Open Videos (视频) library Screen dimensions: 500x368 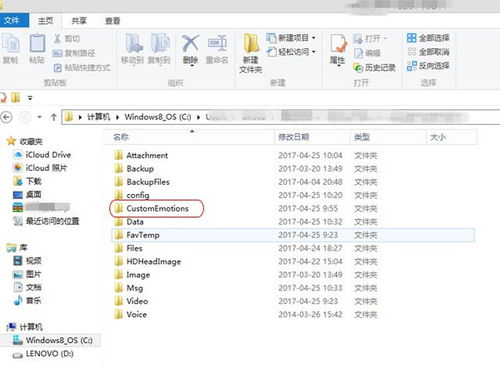tap(27, 261)
